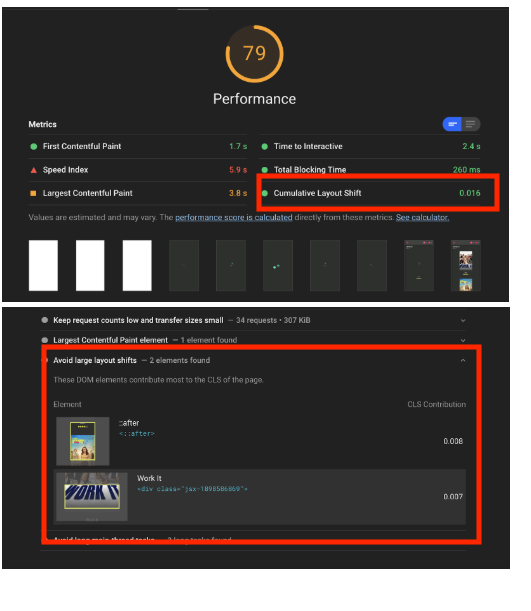Click the green First Contentful Paint dot

click(x=34, y=147)
